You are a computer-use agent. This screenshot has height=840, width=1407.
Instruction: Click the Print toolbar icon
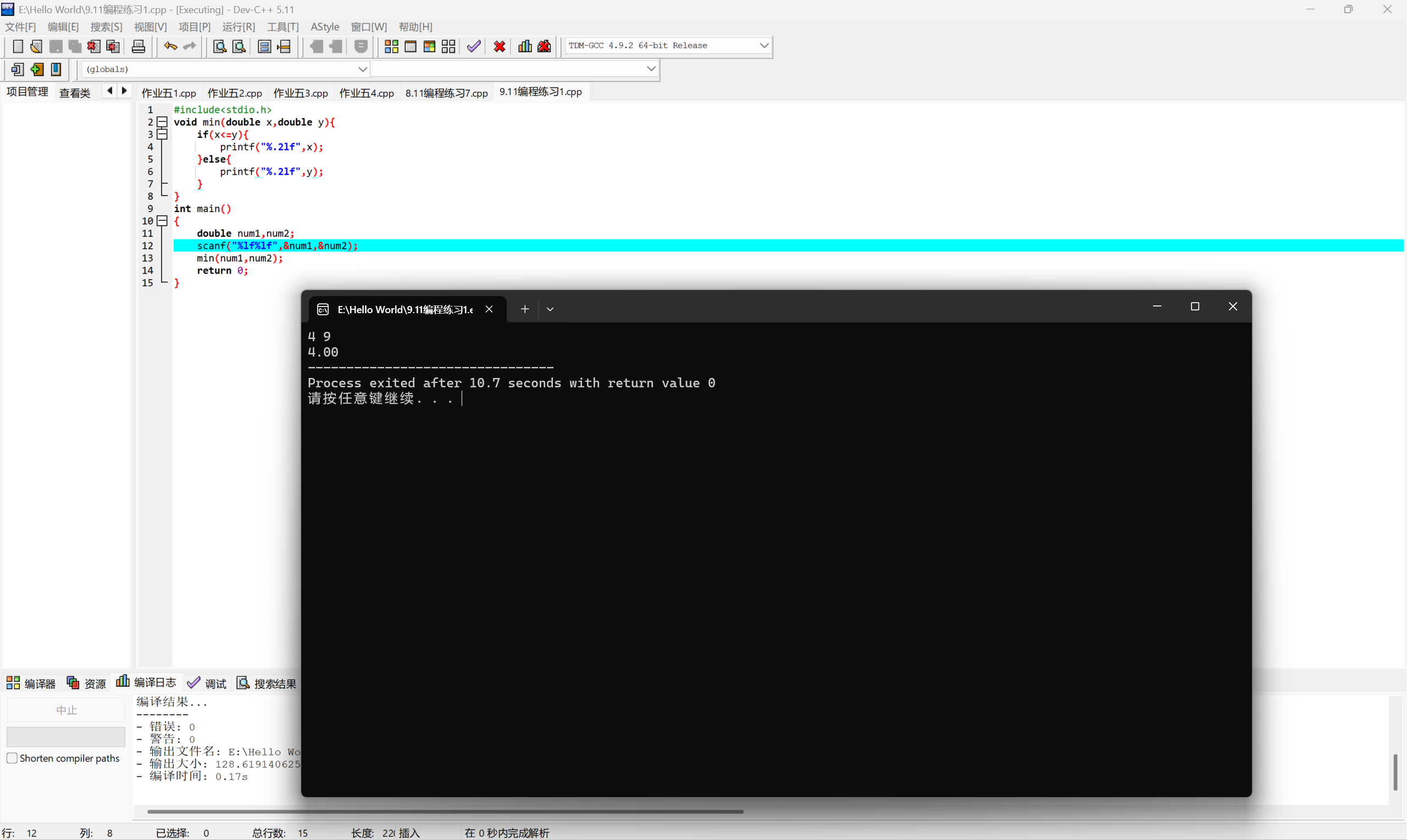coord(138,46)
